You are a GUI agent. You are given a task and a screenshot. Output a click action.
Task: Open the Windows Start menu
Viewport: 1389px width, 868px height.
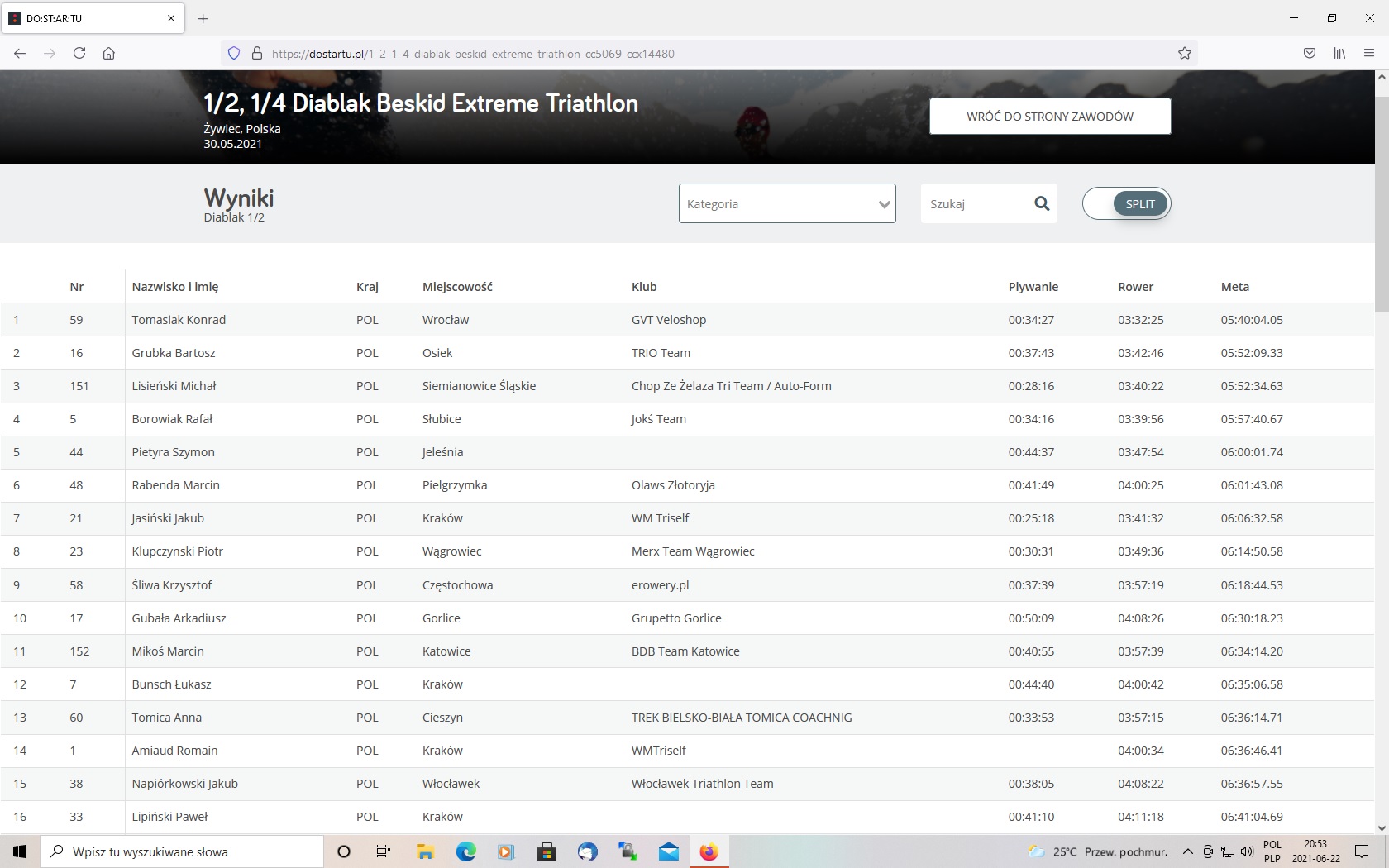pos(20,851)
